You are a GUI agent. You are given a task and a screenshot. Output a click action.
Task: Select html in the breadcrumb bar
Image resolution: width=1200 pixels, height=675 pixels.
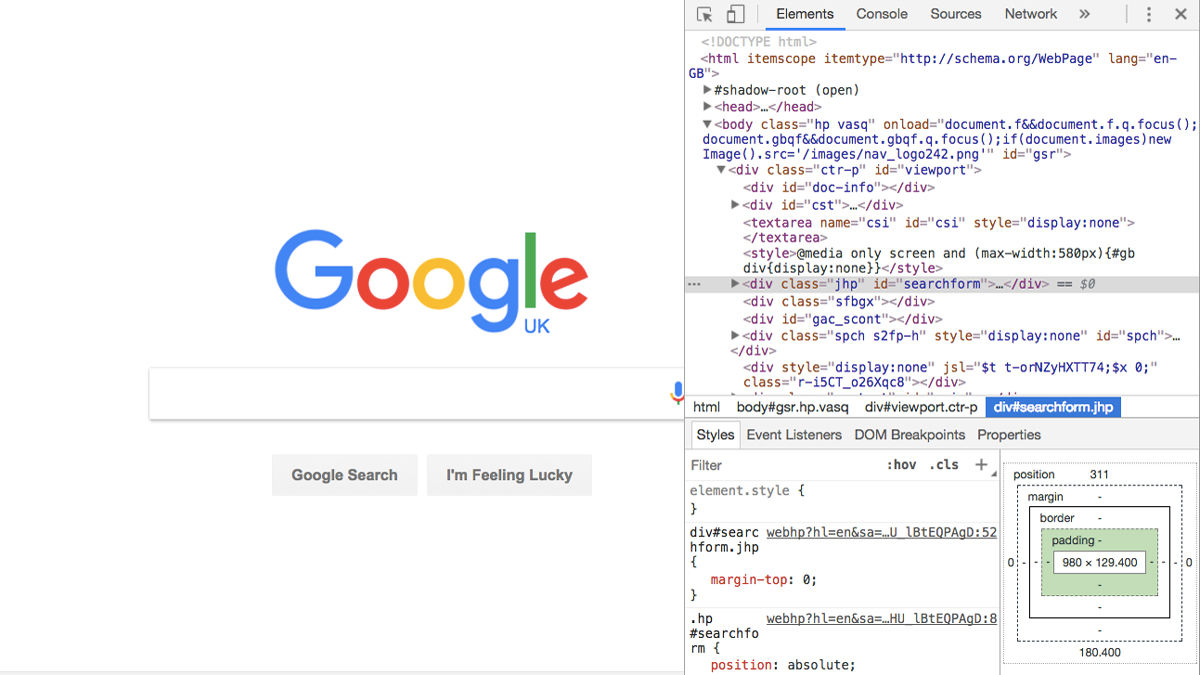pos(707,407)
